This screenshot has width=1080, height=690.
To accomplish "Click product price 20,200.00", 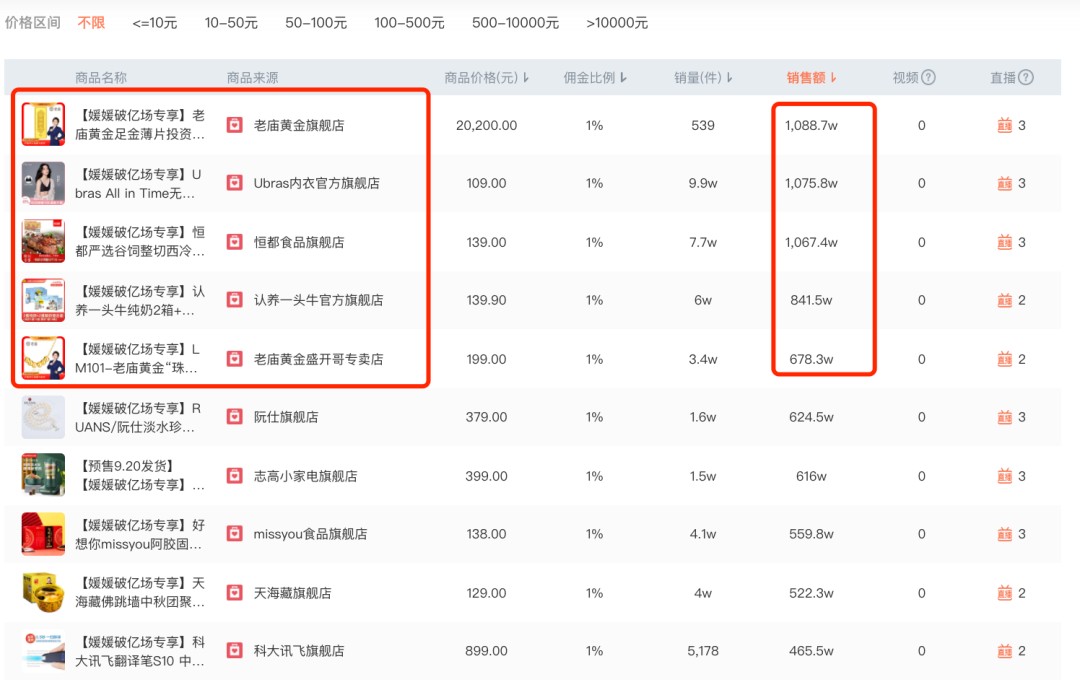I will coord(486,125).
